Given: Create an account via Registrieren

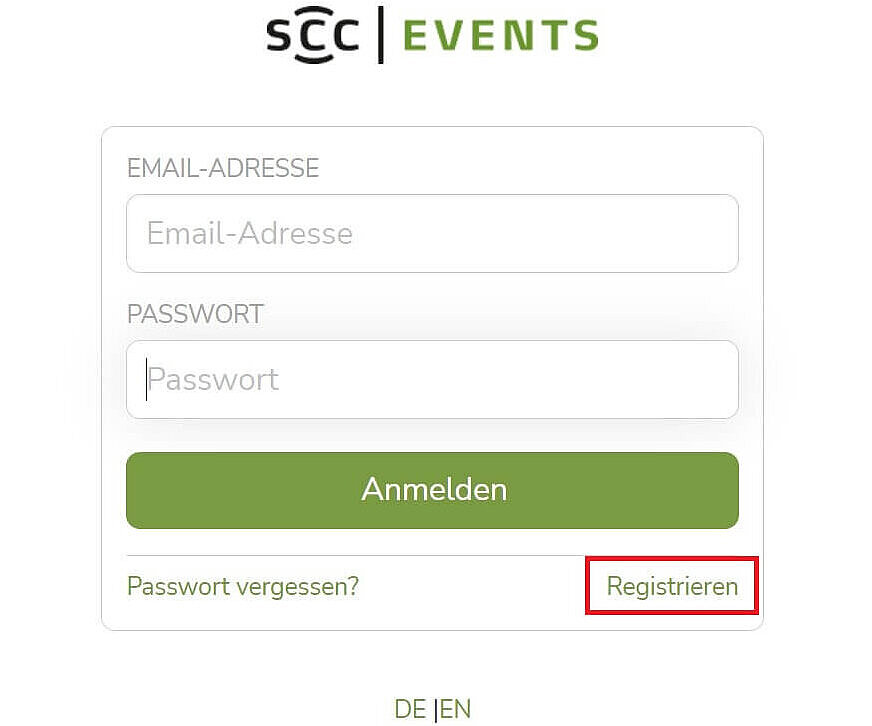Looking at the screenshot, I should pyautogui.click(x=672, y=586).
